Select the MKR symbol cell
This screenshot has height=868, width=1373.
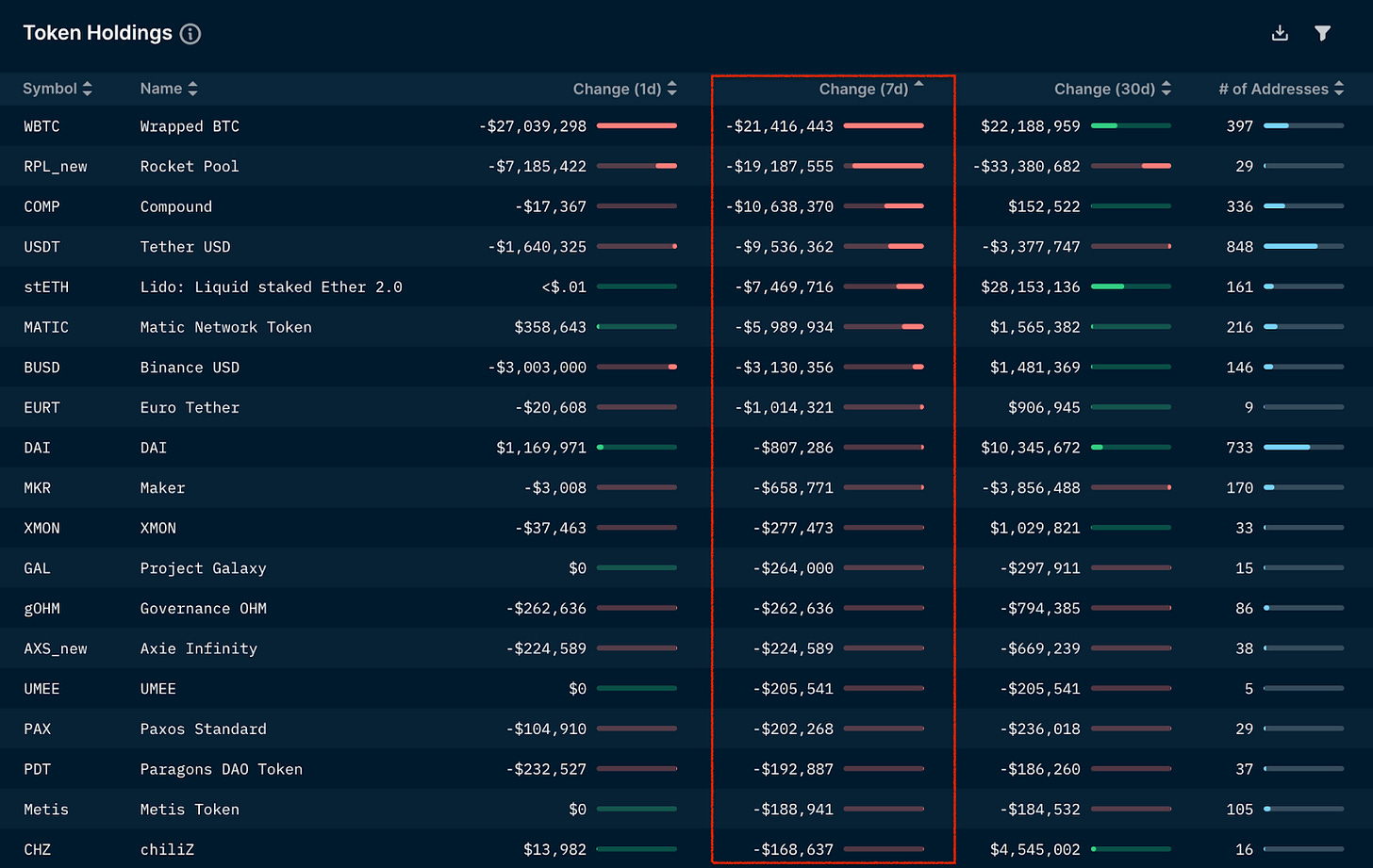coord(38,488)
